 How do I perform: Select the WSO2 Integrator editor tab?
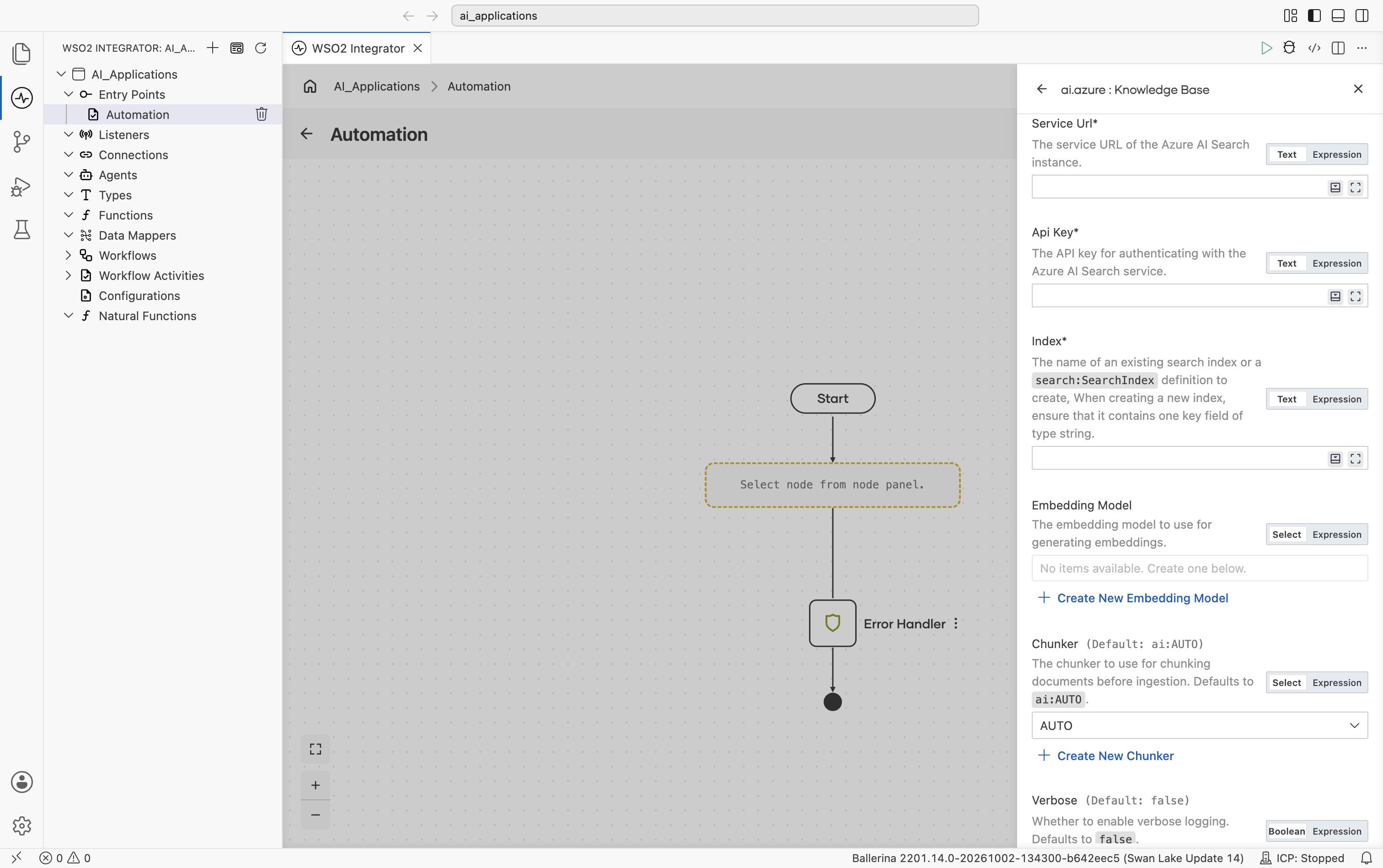(x=356, y=48)
